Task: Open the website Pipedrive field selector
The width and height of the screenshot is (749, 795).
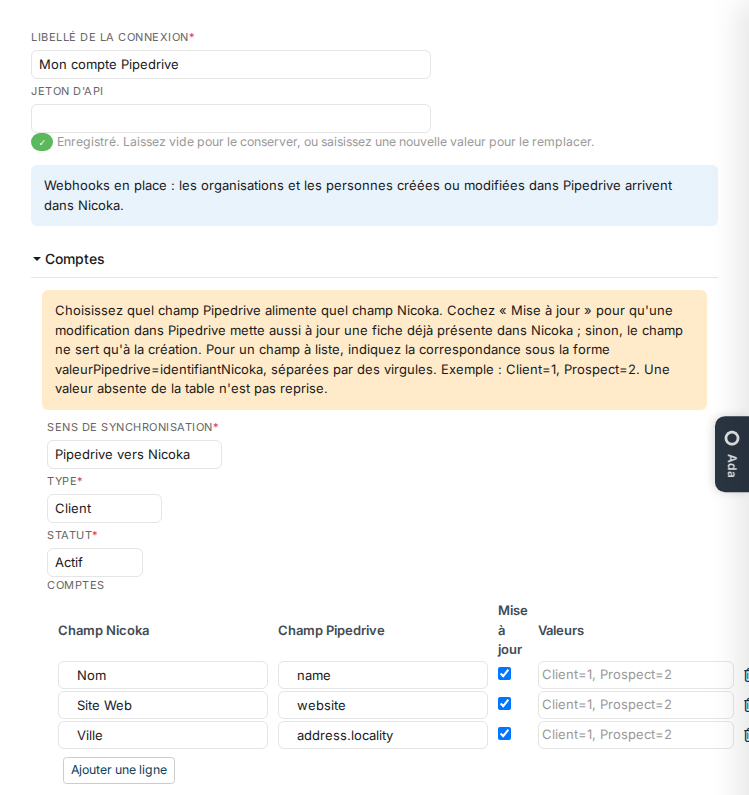Action: [x=383, y=705]
